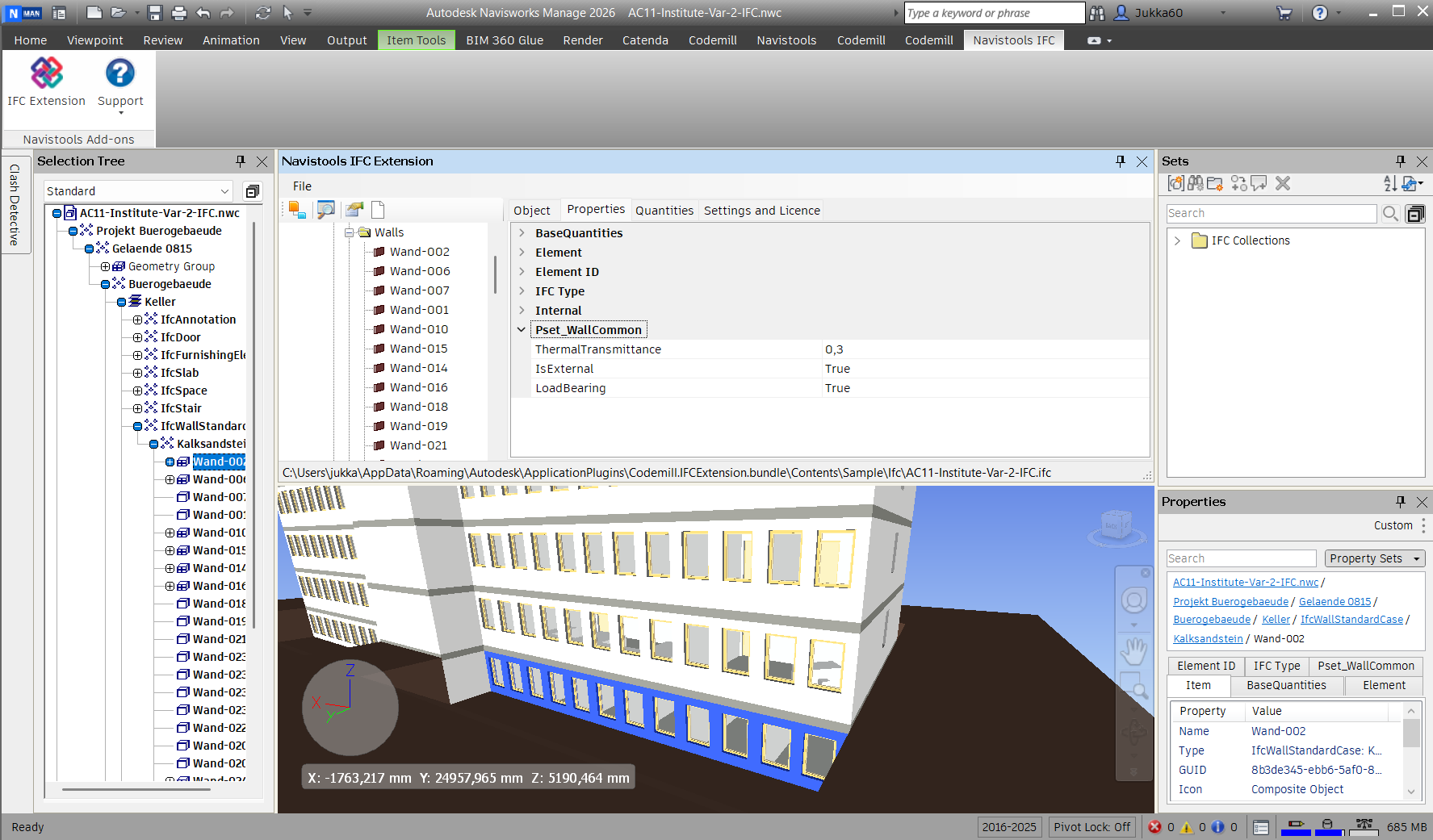Screen dimensions: 1433x840
Task: Expand the IFC Collections folder
Action: pos(1177,240)
